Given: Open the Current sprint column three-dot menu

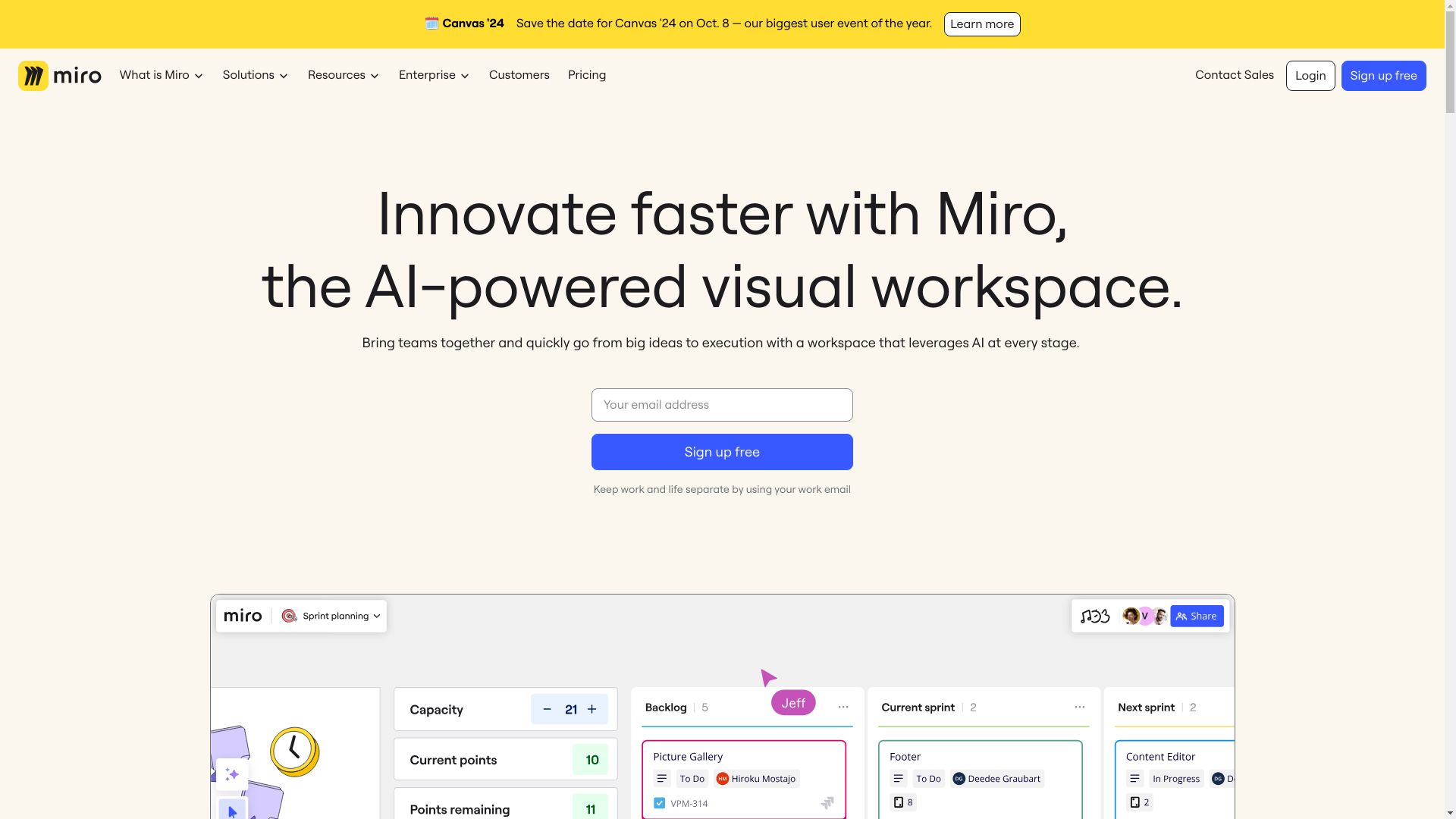Looking at the screenshot, I should pyautogui.click(x=1080, y=707).
